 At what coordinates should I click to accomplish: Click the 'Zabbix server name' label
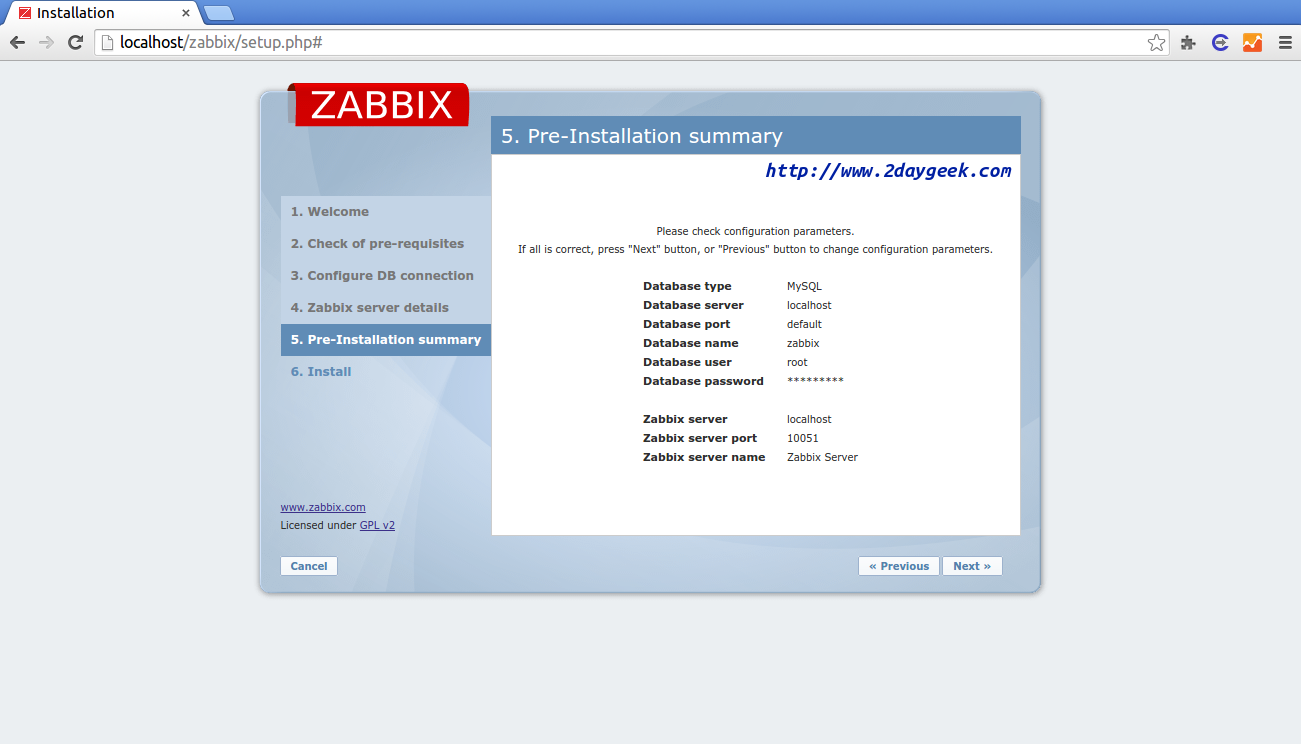click(x=704, y=457)
